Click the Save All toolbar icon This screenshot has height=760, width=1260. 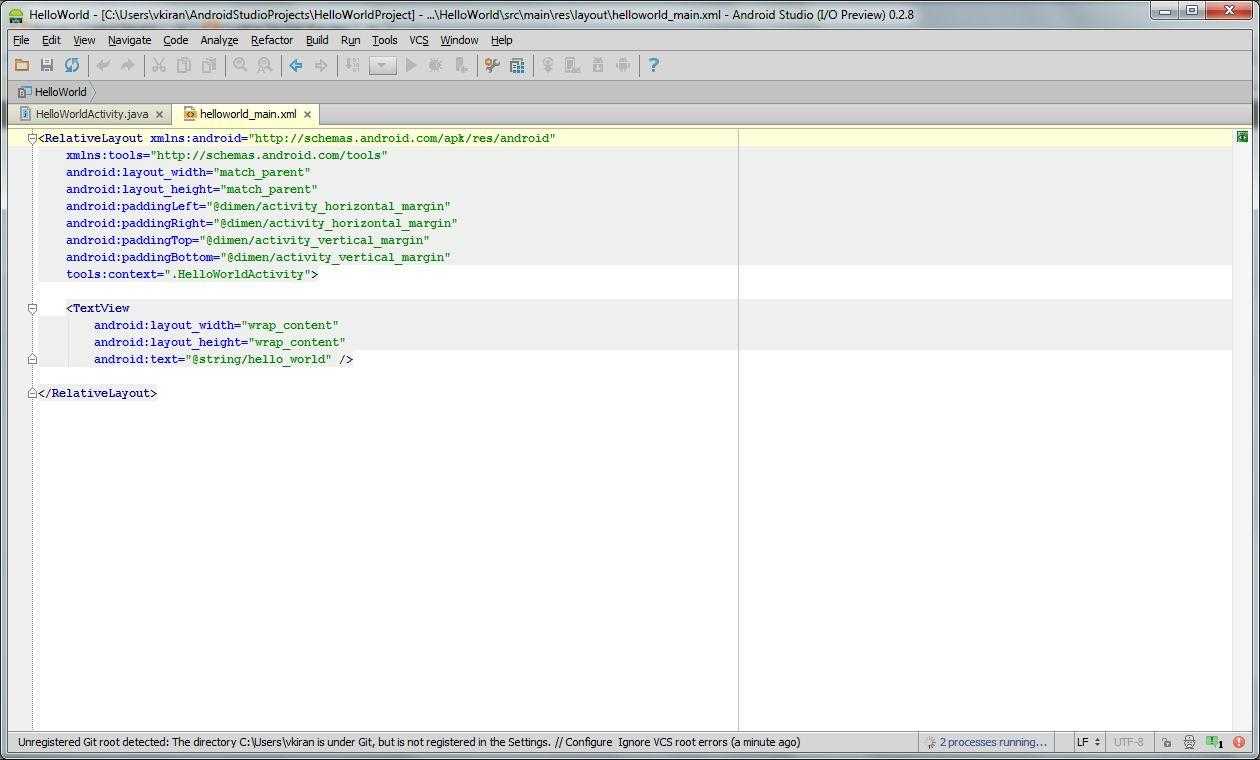[46, 65]
